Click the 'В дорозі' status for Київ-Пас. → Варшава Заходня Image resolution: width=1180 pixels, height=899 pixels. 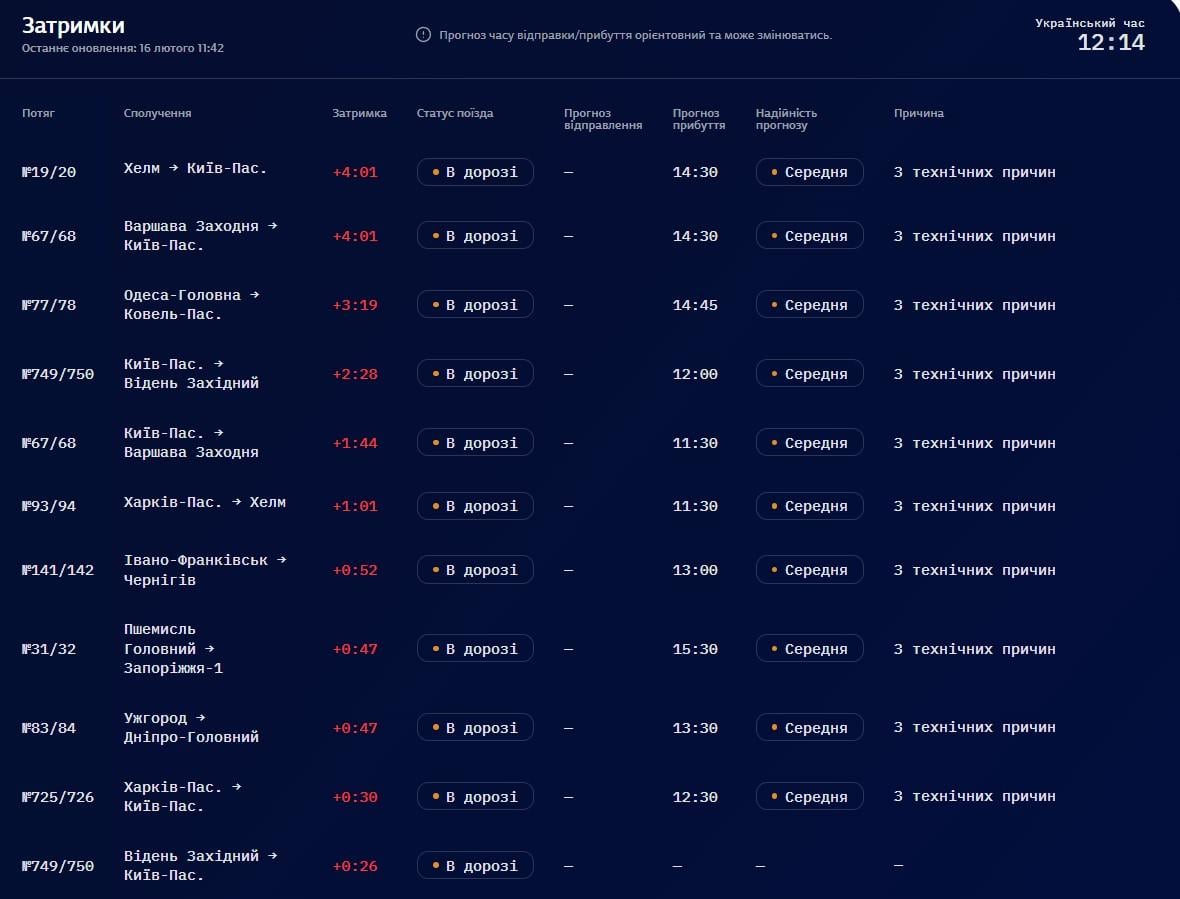pyautogui.click(x=475, y=443)
